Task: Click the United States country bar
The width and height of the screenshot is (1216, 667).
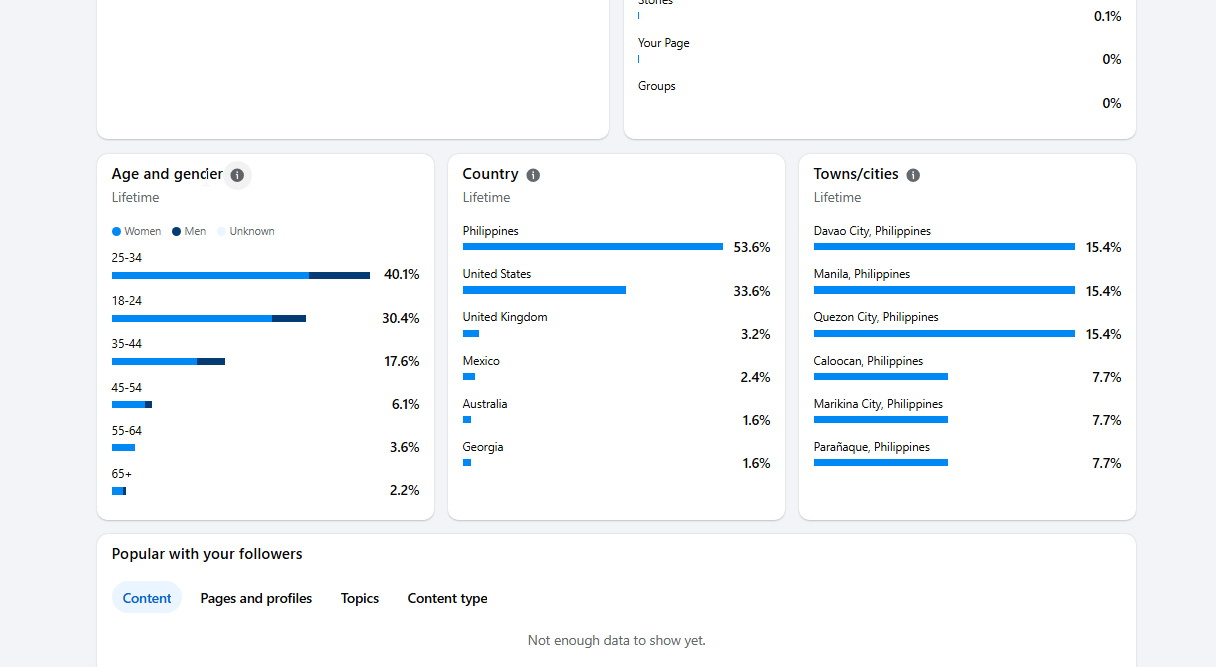Action: 544,290
